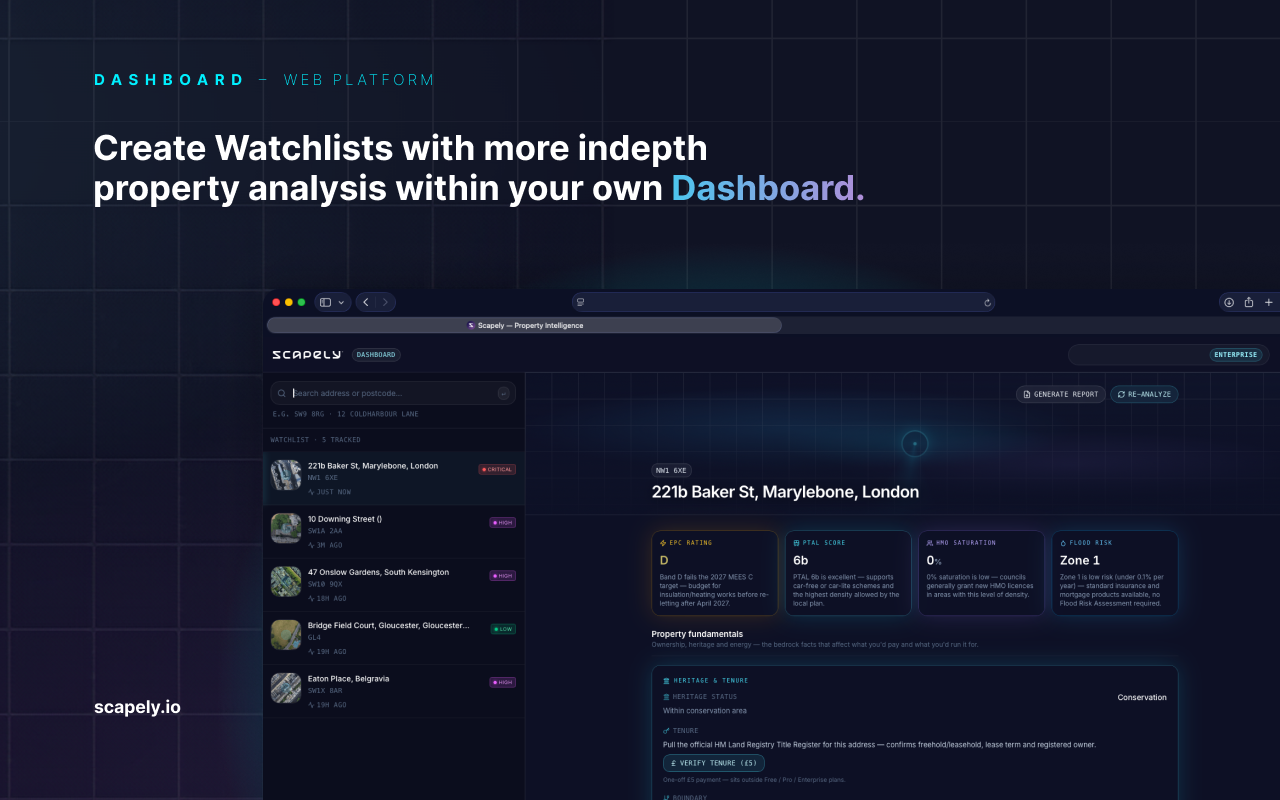Image resolution: width=1280 pixels, height=800 pixels.
Task: Click the PTAL Score icon
Action: pyautogui.click(x=796, y=543)
